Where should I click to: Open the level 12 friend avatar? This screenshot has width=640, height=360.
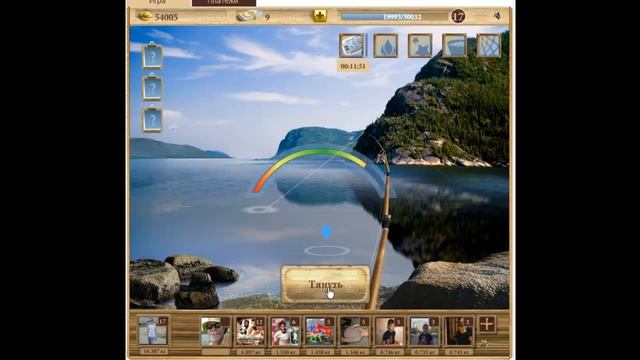click(x=250, y=331)
